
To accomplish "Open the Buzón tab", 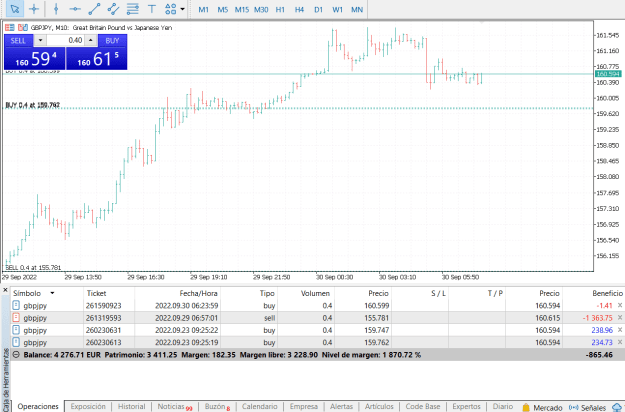I will click(x=217, y=406).
